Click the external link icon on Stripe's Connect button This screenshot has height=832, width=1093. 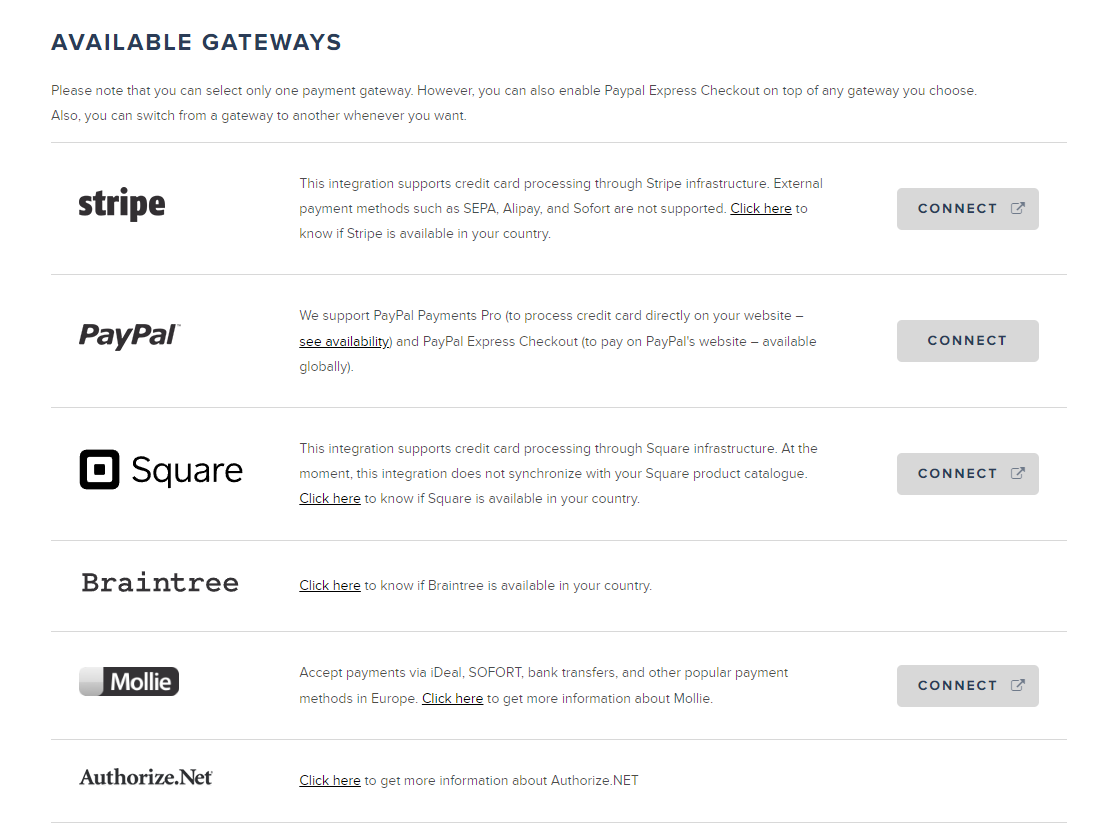coord(1018,208)
